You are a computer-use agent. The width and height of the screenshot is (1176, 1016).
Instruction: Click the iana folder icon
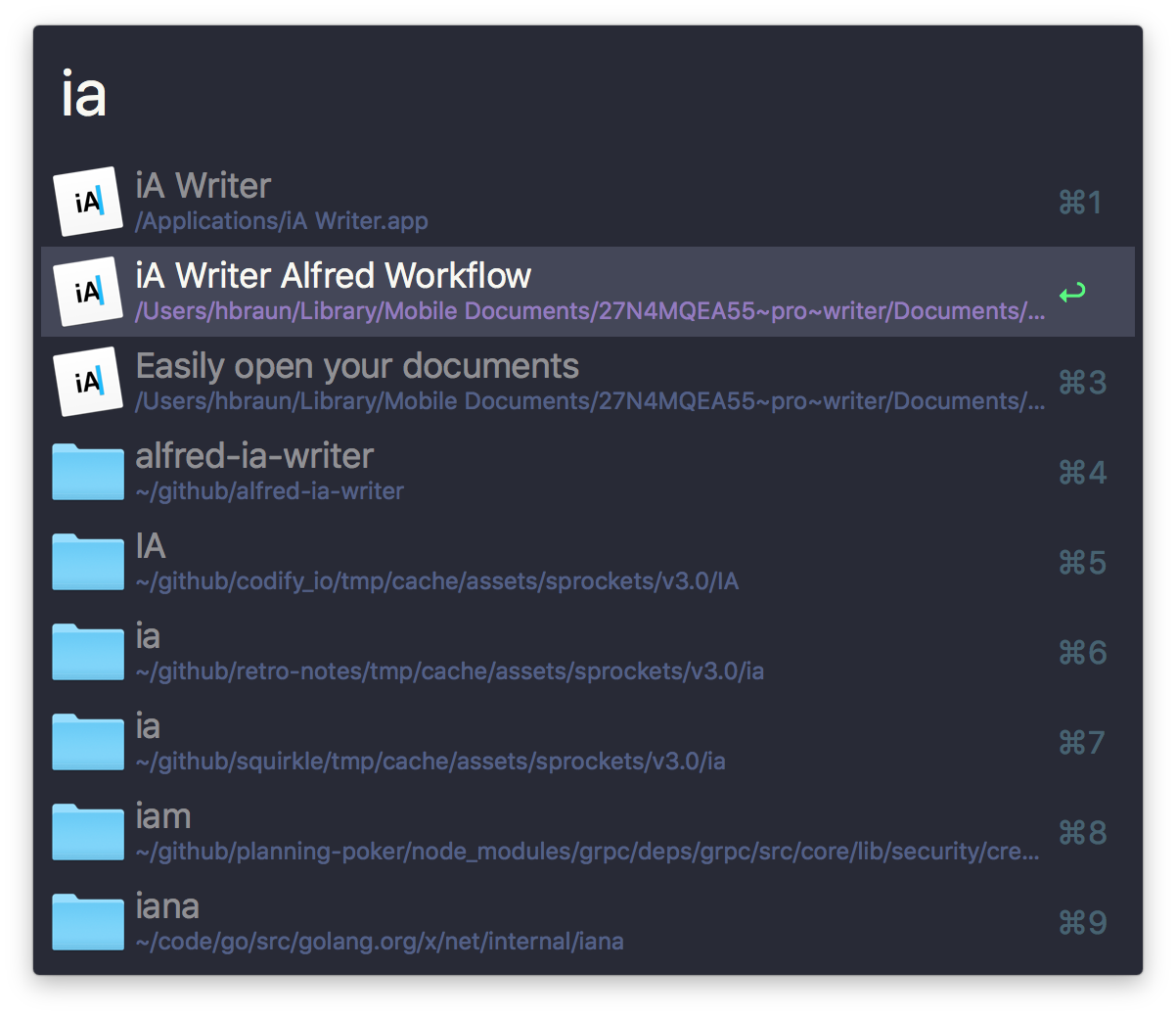[x=88, y=922]
